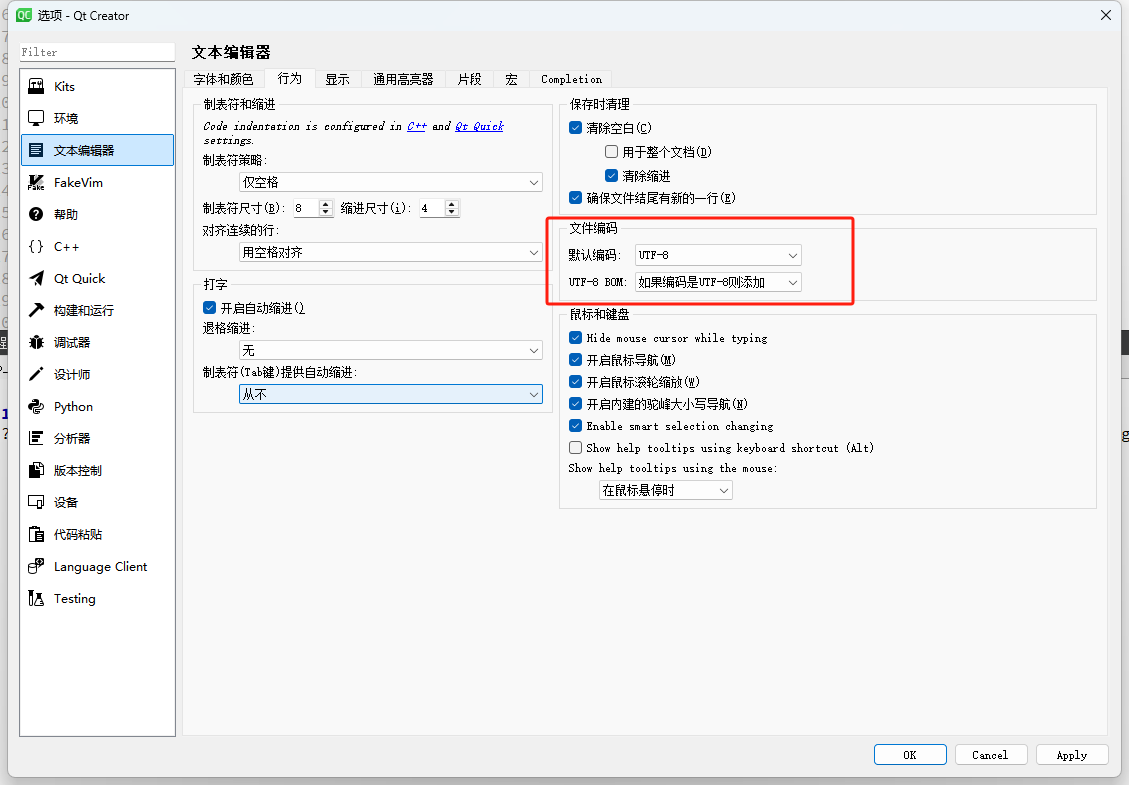Increase 制表符尺寸 with the up arrow
1129x785 pixels.
click(325, 204)
